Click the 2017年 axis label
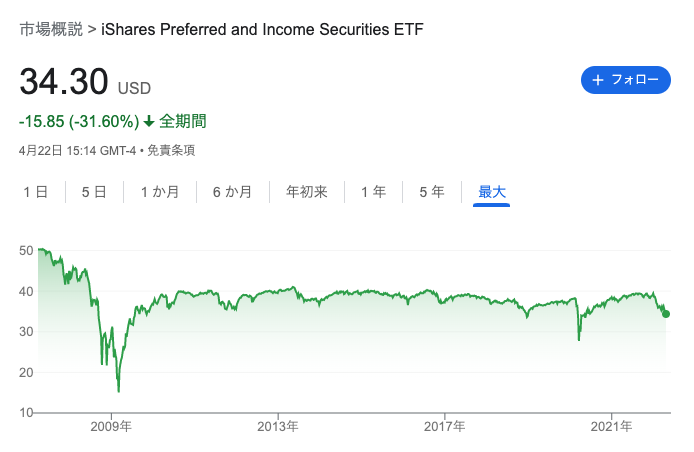 point(444,426)
